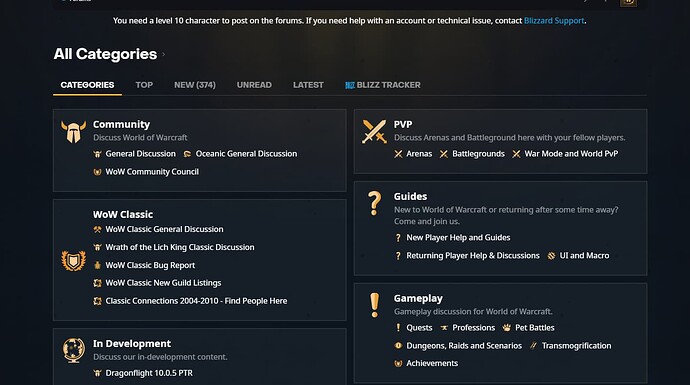Image resolution: width=690 pixels, height=385 pixels.
Task: Click the icon beside Oceanic General Discussion
Action: tap(187, 154)
